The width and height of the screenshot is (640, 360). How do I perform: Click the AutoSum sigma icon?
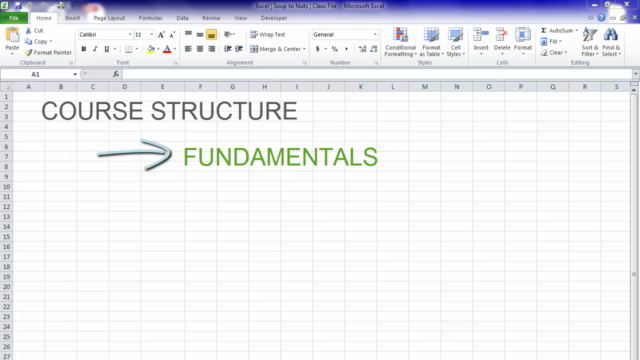544,31
